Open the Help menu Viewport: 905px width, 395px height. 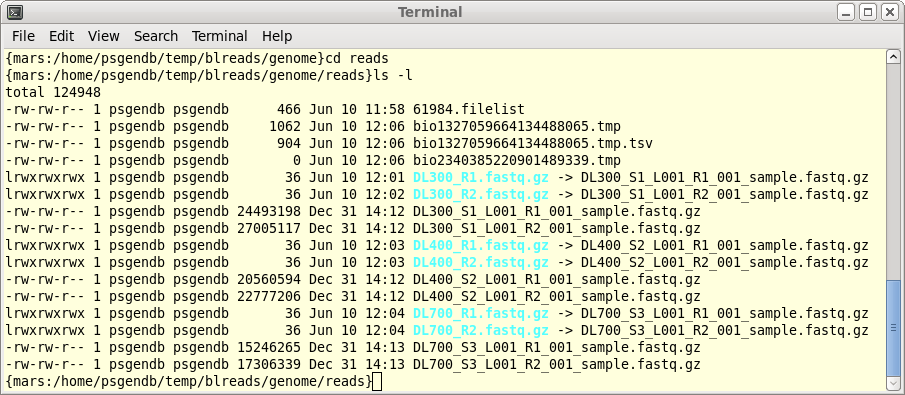[277, 36]
